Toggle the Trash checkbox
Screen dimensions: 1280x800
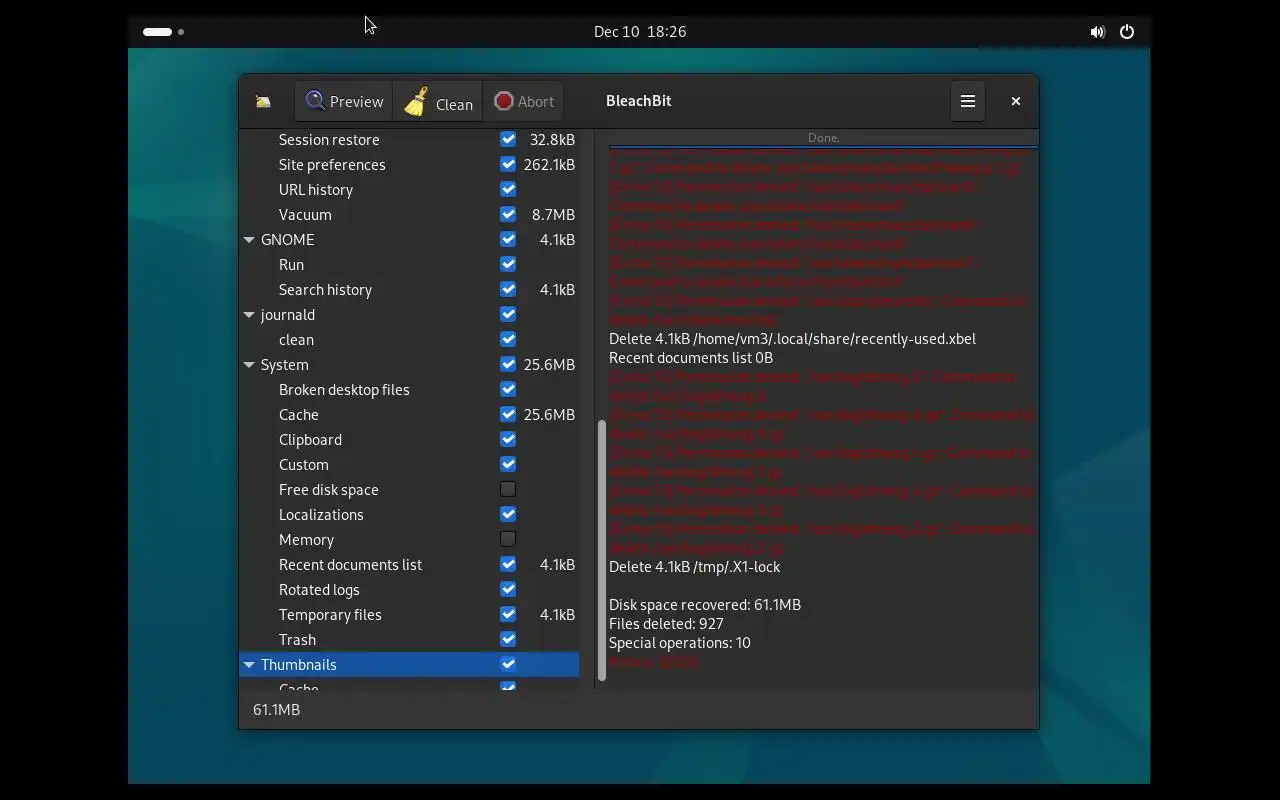508,640
